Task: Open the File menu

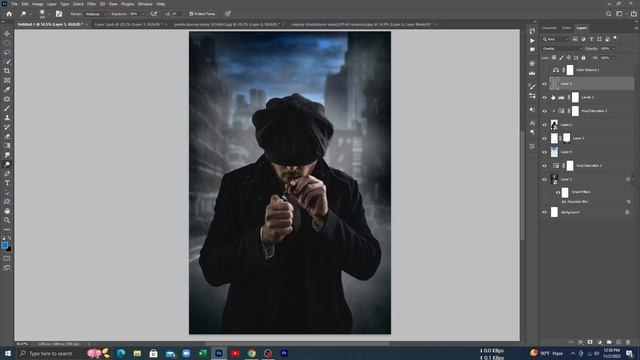Action: [x=14, y=4]
